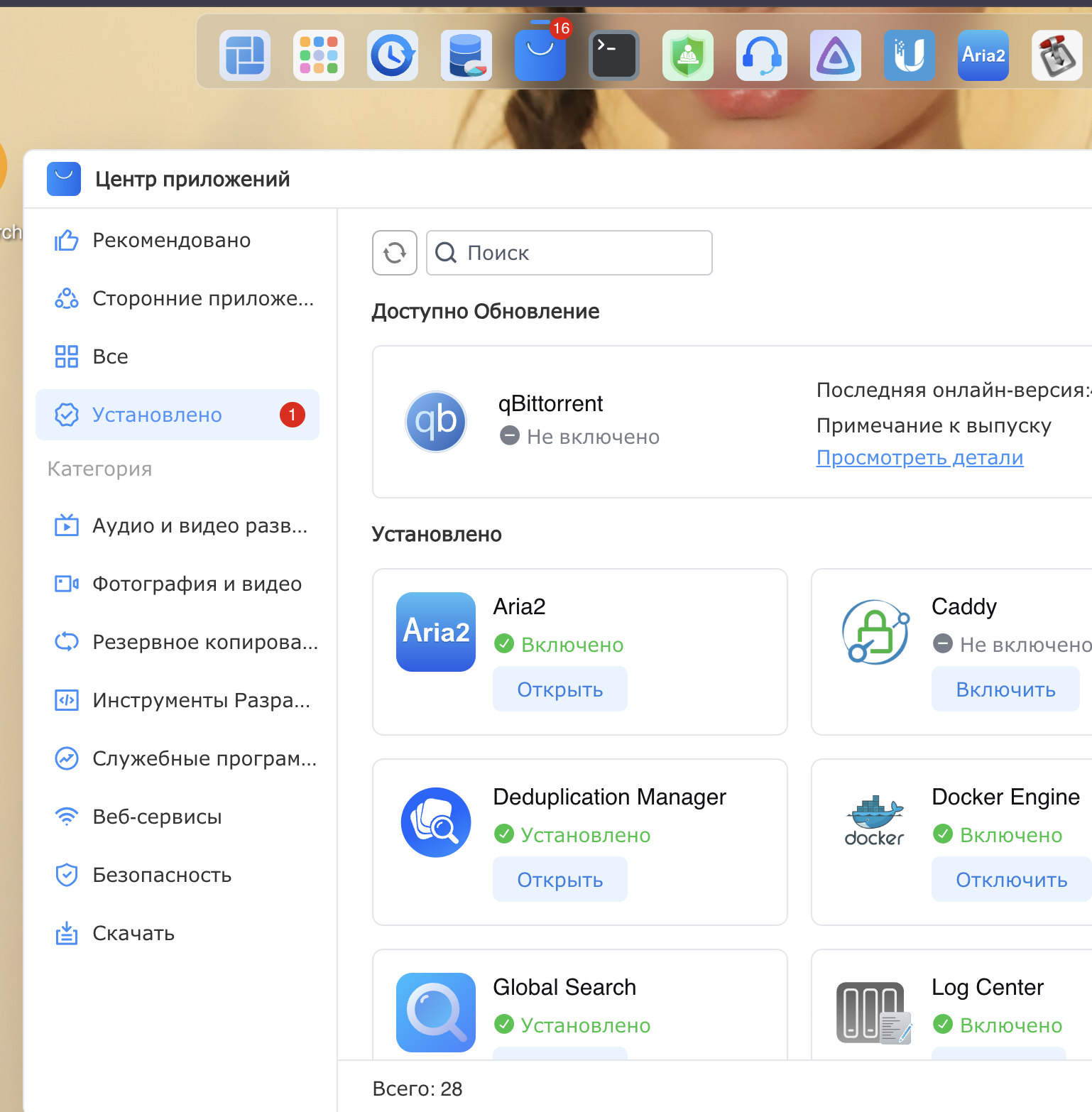This screenshot has width=1092, height=1112.
Task: Open Скачать category
Action: pyautogui.click(x=178, y=933)
